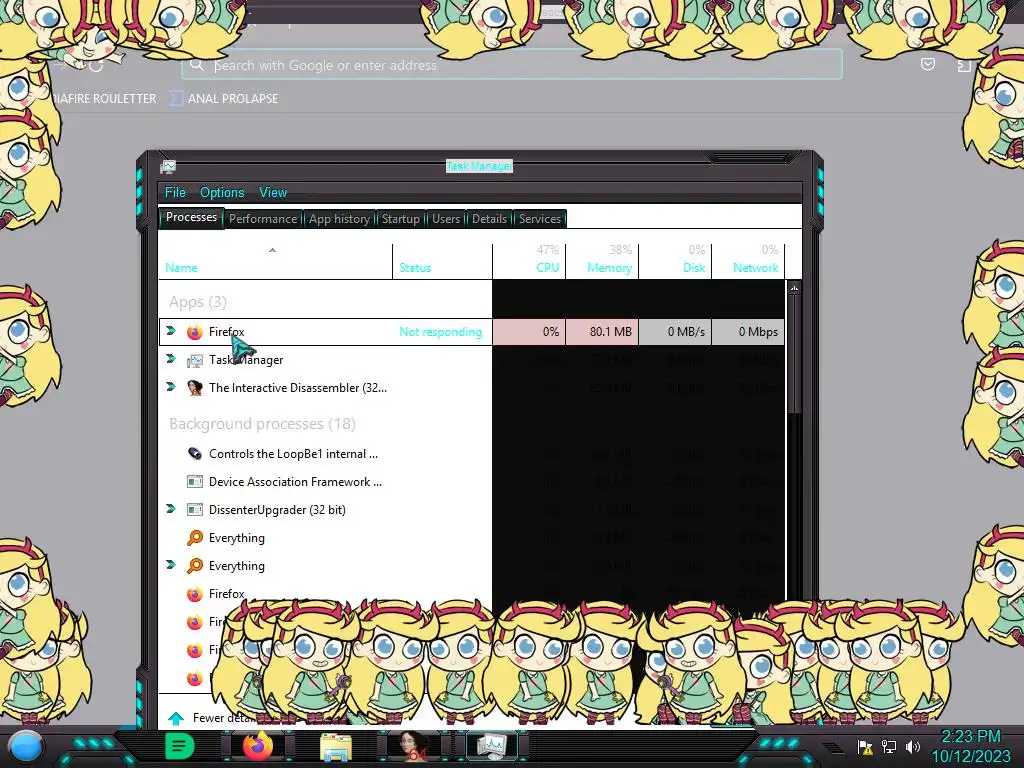
Task: Click the DissenterUpgrader process icon
Action: (195, 510)
